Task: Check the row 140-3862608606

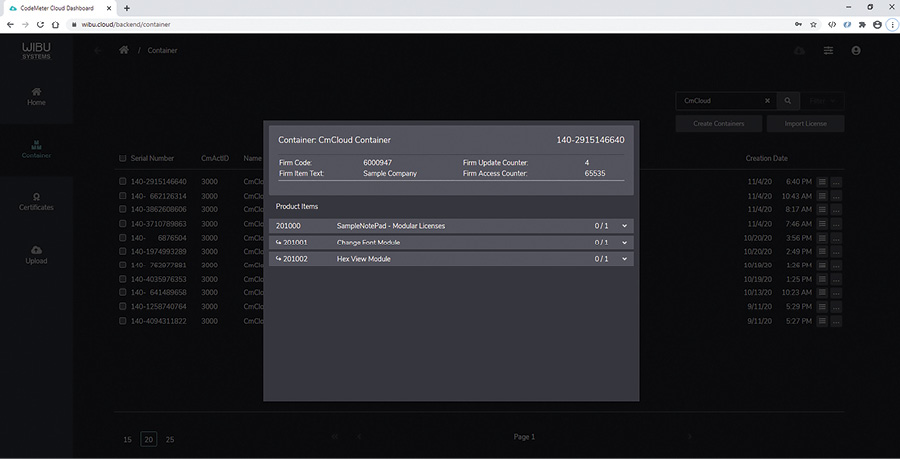Action: click(122, 209)
